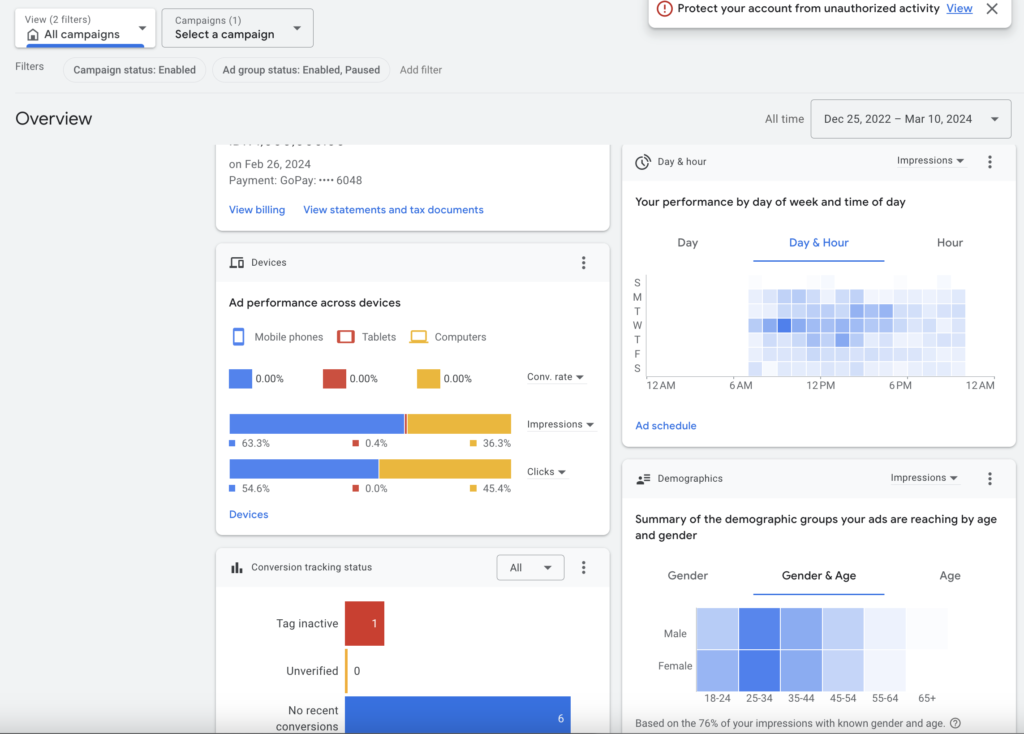Open the Conversion tracking status overflow menu
Screen dimensions: 1024x734
(584, 567)
